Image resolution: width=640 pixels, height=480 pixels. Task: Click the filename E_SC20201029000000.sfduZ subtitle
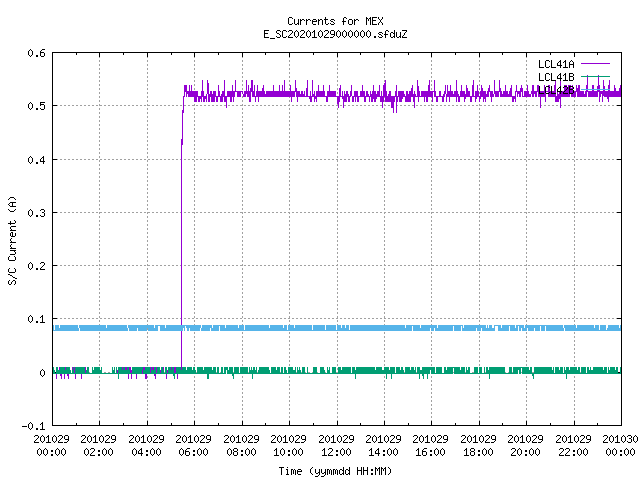point(335,34)
